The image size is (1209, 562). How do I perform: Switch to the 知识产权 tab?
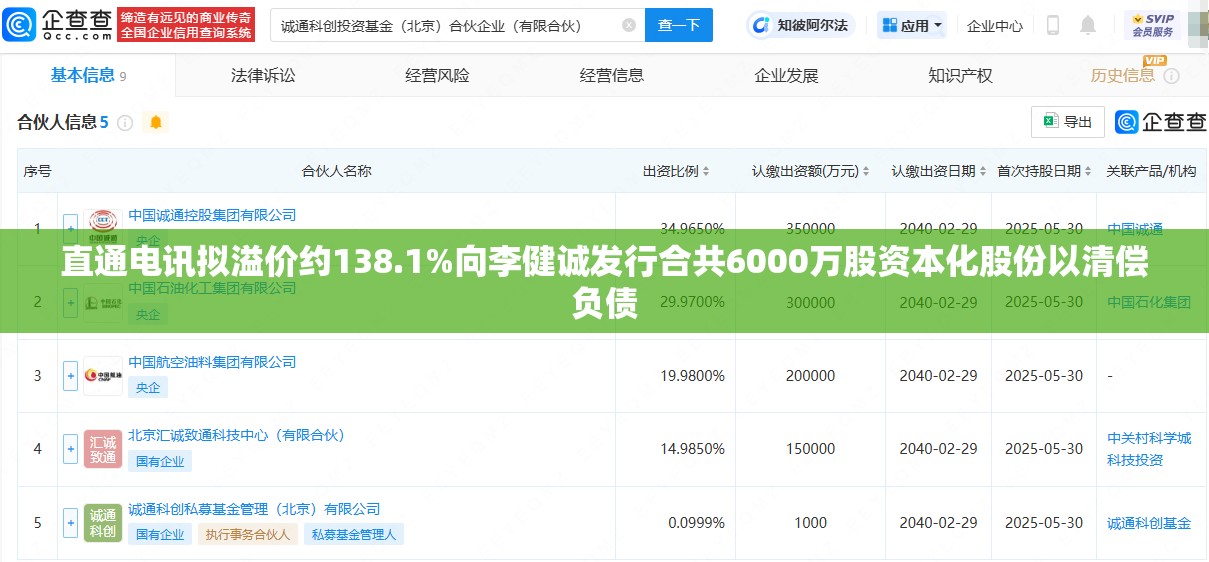coord(960,75)
